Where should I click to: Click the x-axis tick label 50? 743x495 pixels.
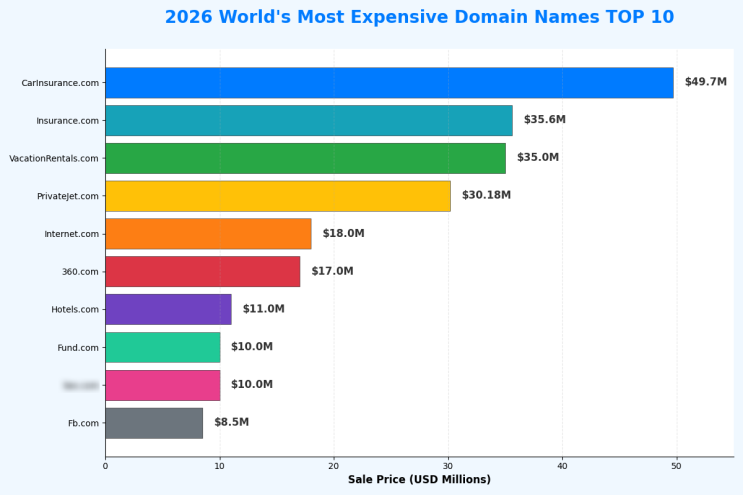click(677, 466)
